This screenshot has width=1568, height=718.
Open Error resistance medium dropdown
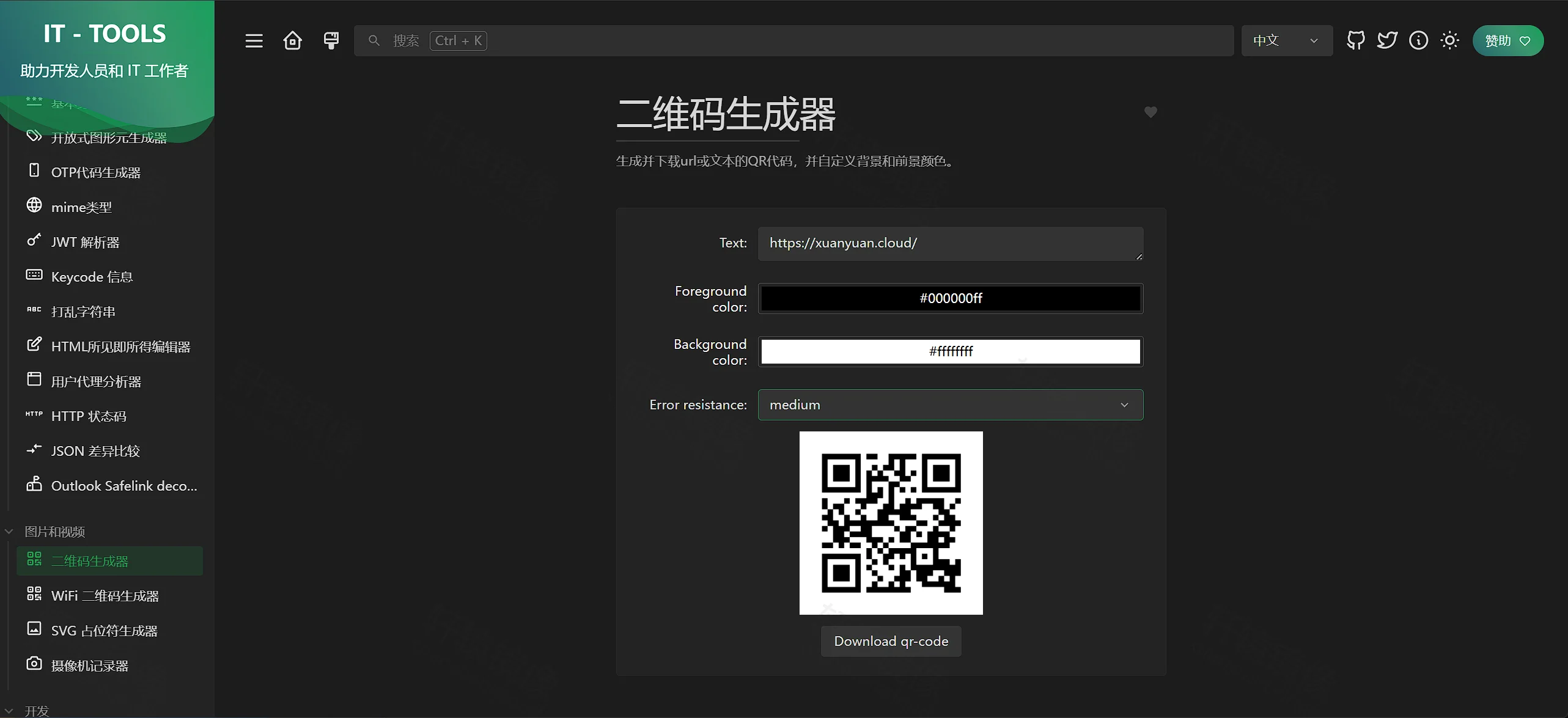point(951,405)
